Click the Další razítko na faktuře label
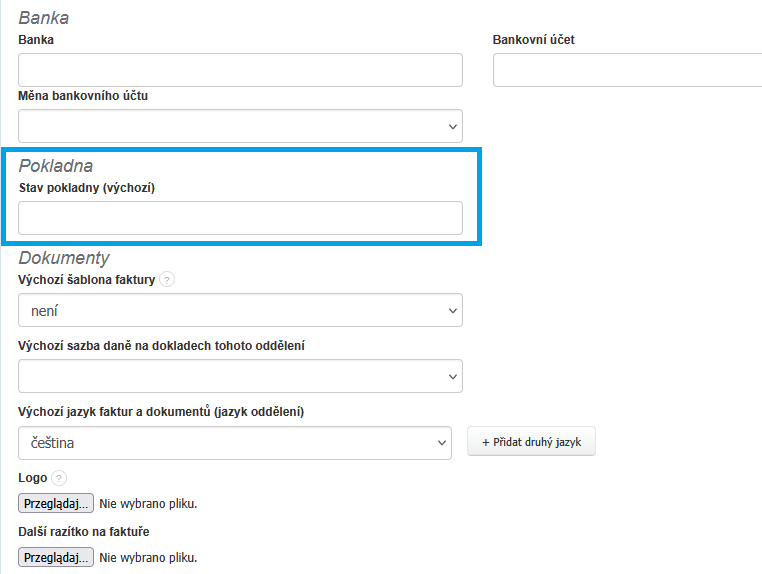 83,532
